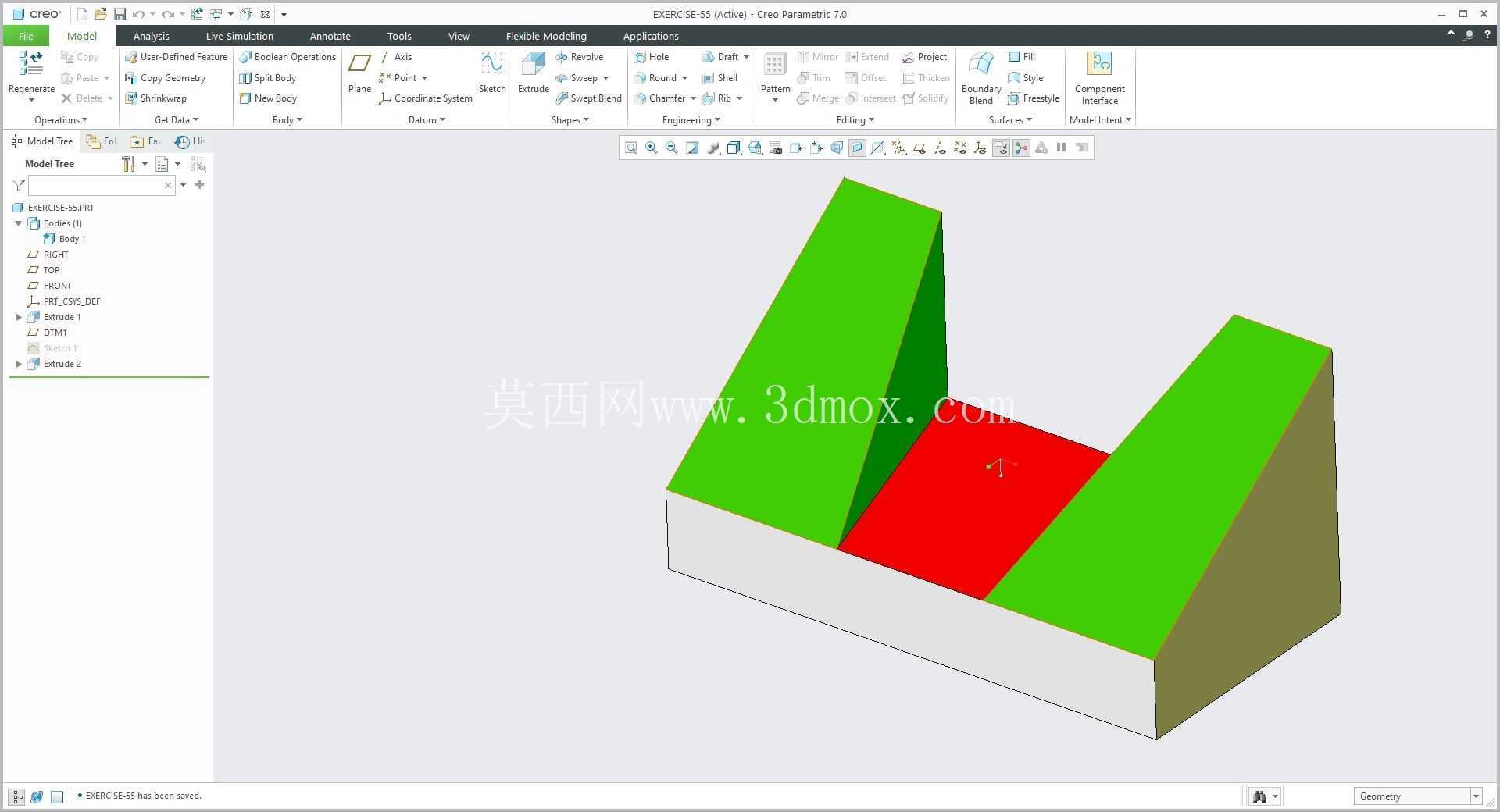The width and height of the screenshot is (1500, 812).
Task: Toggle the spin center display icon
Action: (1021, 148)
